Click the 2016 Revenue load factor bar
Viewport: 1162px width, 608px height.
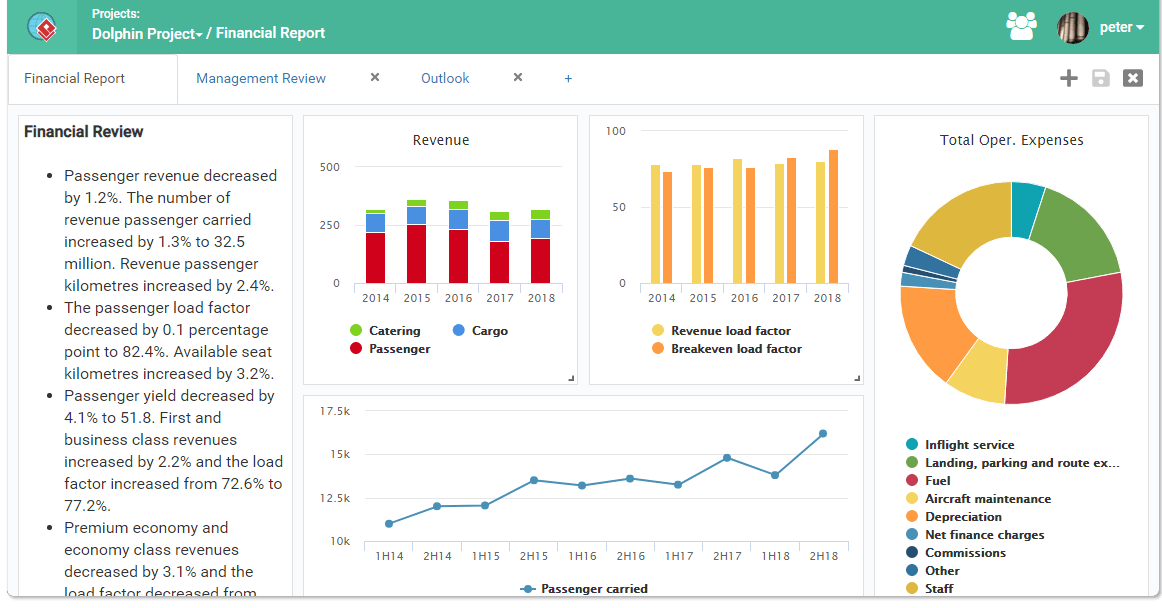point(737,221)
